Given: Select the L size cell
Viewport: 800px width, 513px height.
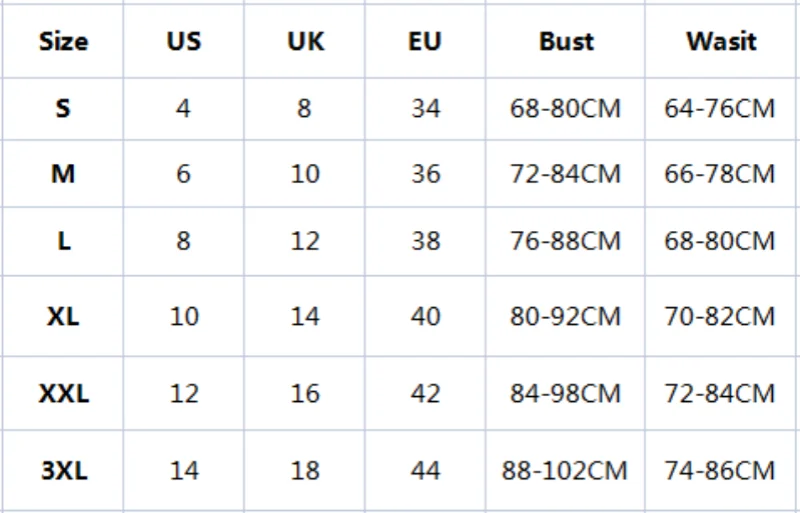Looking at the screenshot, I should tap(63, 241).
